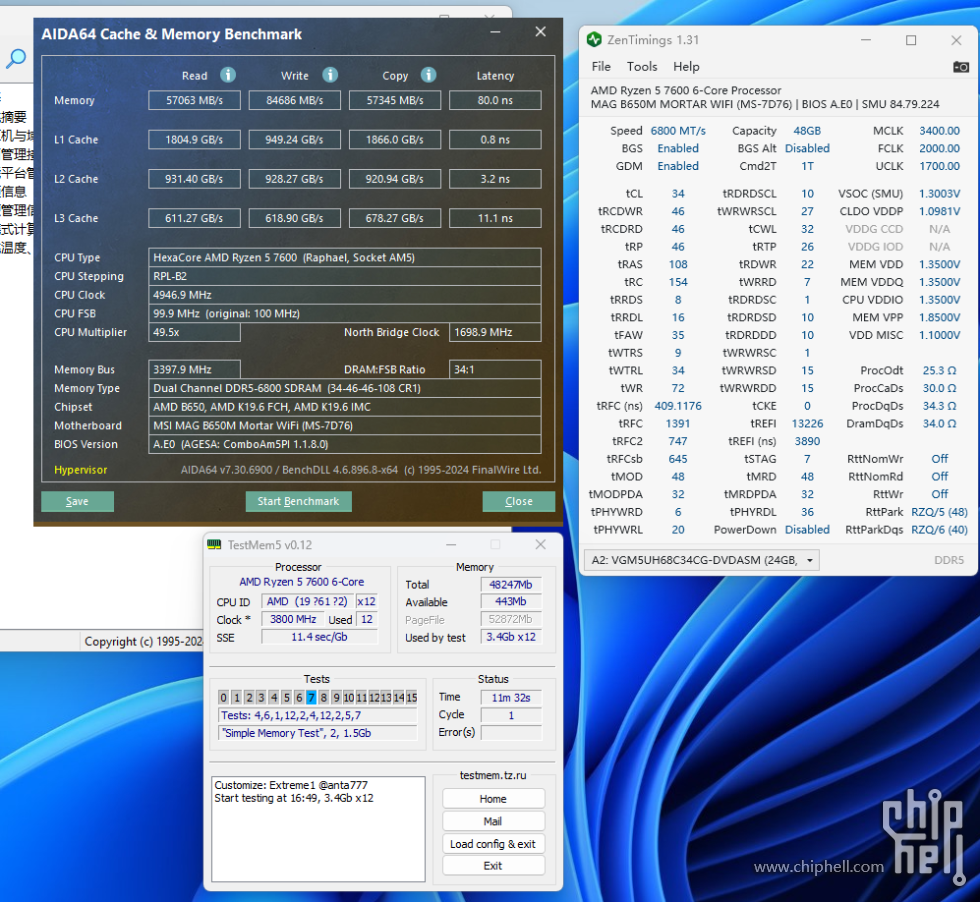This screenshot has width=980, height=902.
Task: Click the Copy info icon in AIDA64
Action: click(x=428, y=75)
